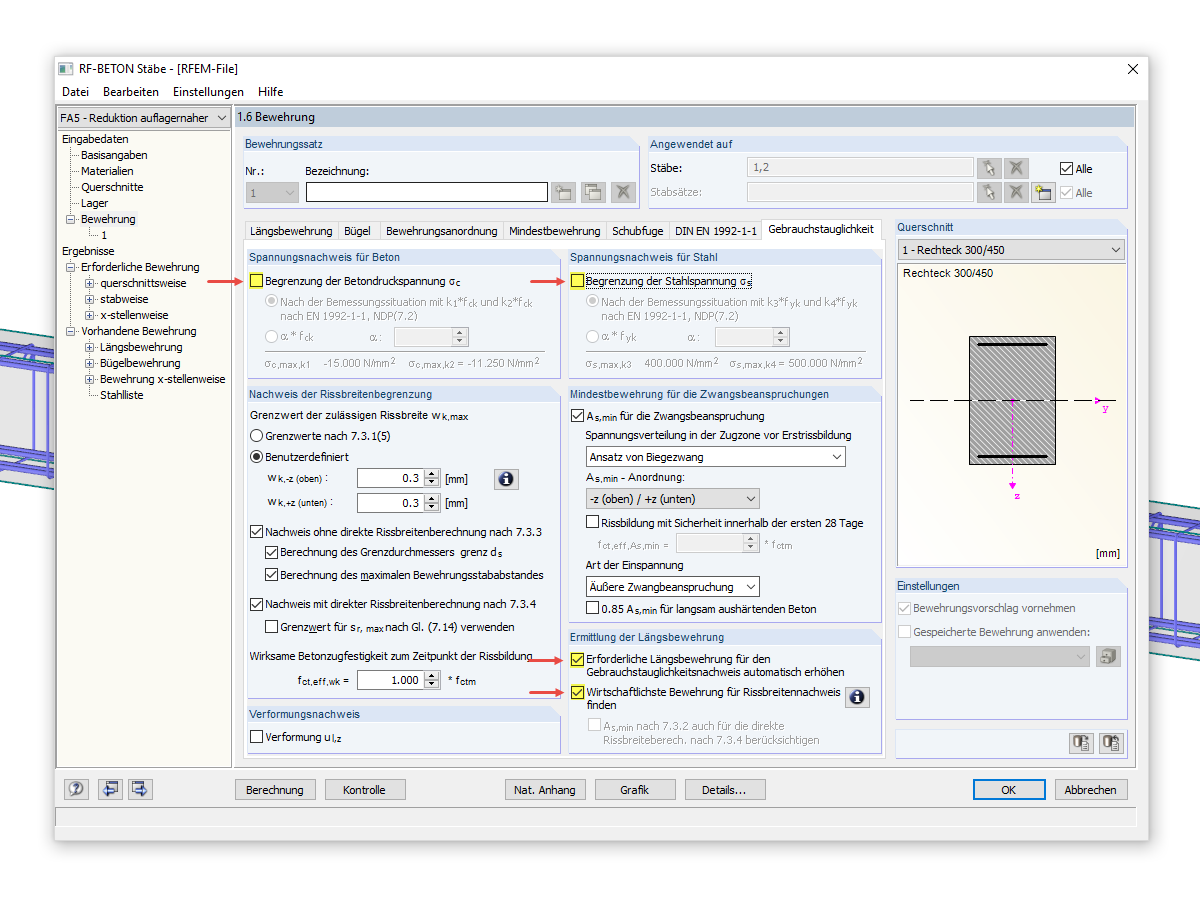
Task: Select Benutzerdefiniert radio button
Action: 257,456
